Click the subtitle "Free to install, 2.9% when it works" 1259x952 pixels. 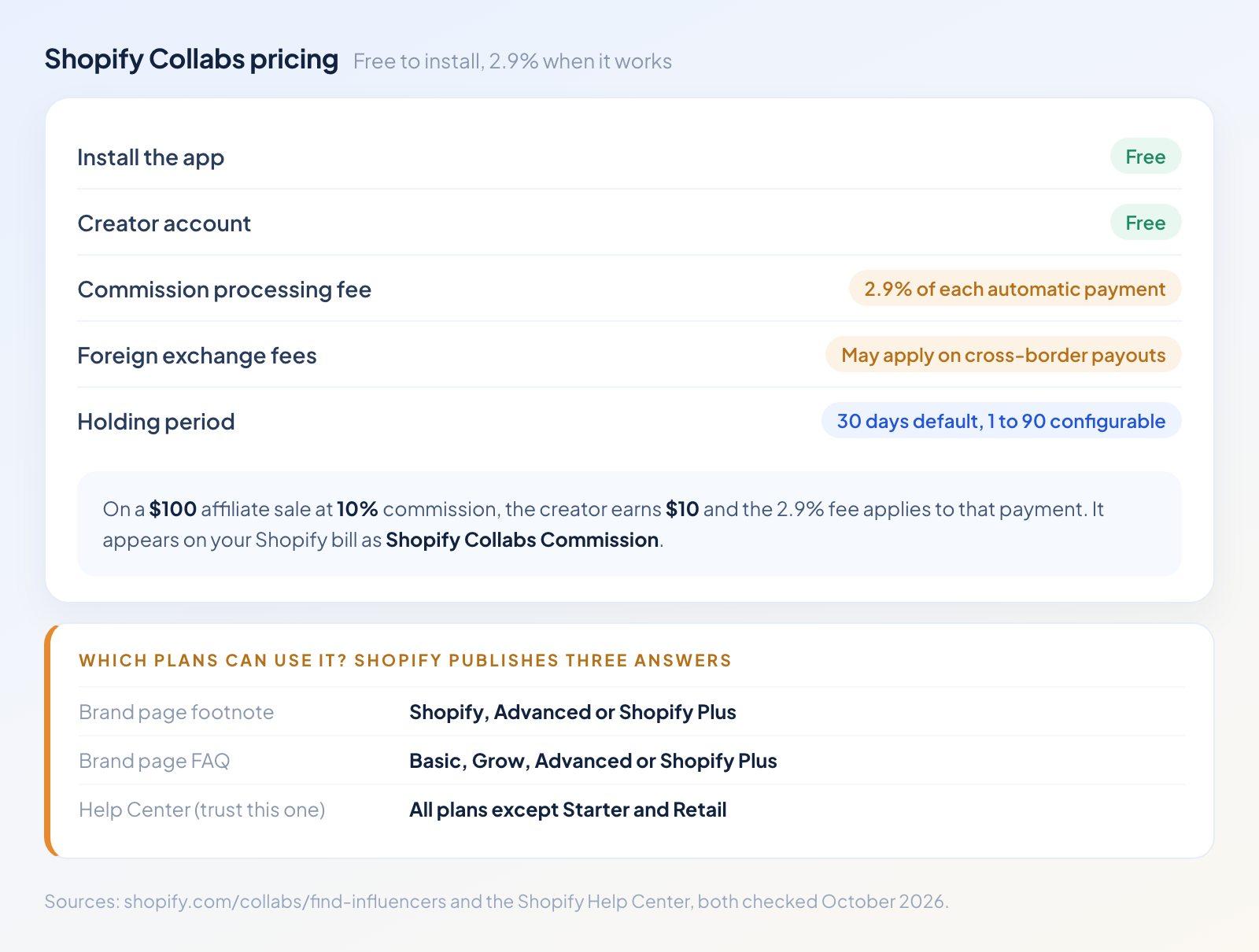(x=512, y=61)
